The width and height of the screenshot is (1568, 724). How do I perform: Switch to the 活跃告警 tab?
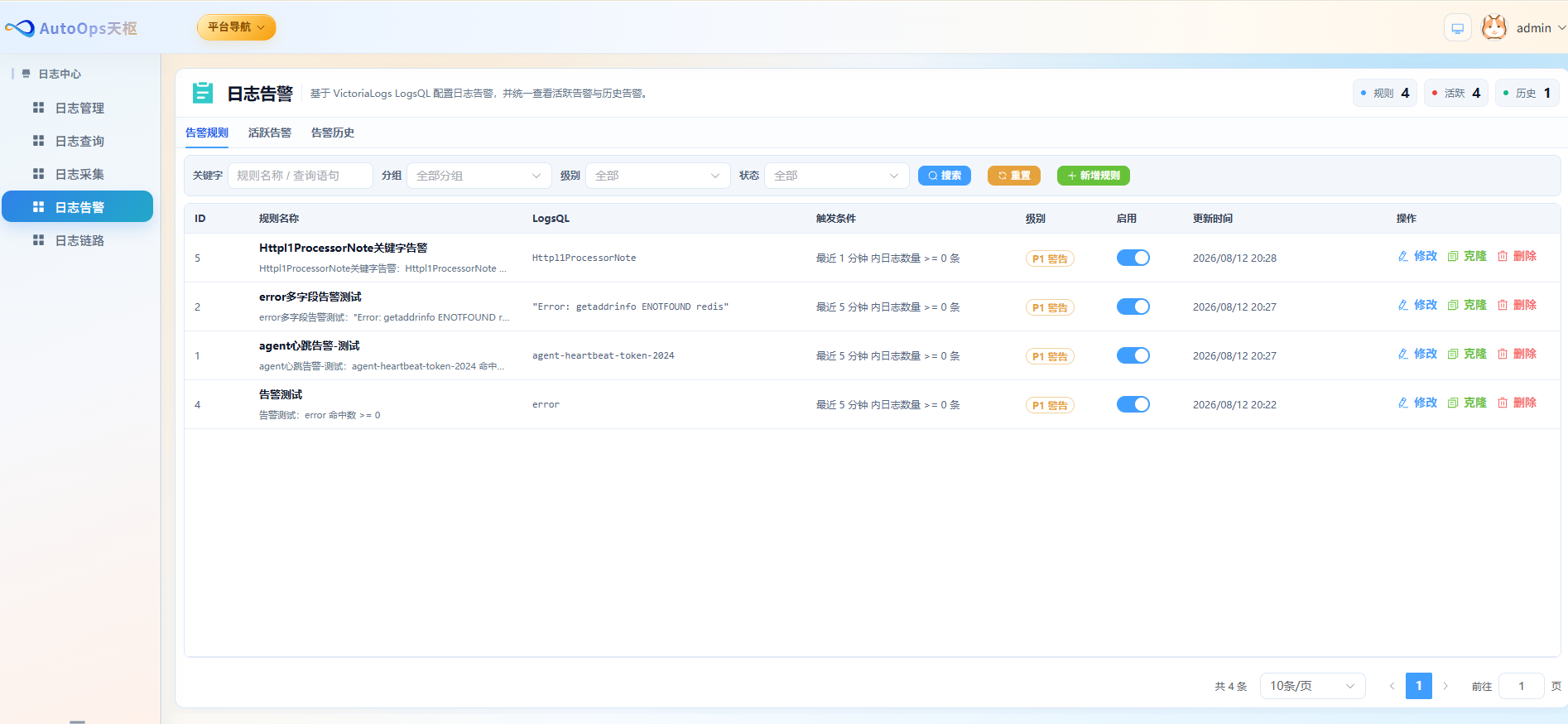[270, 133]
